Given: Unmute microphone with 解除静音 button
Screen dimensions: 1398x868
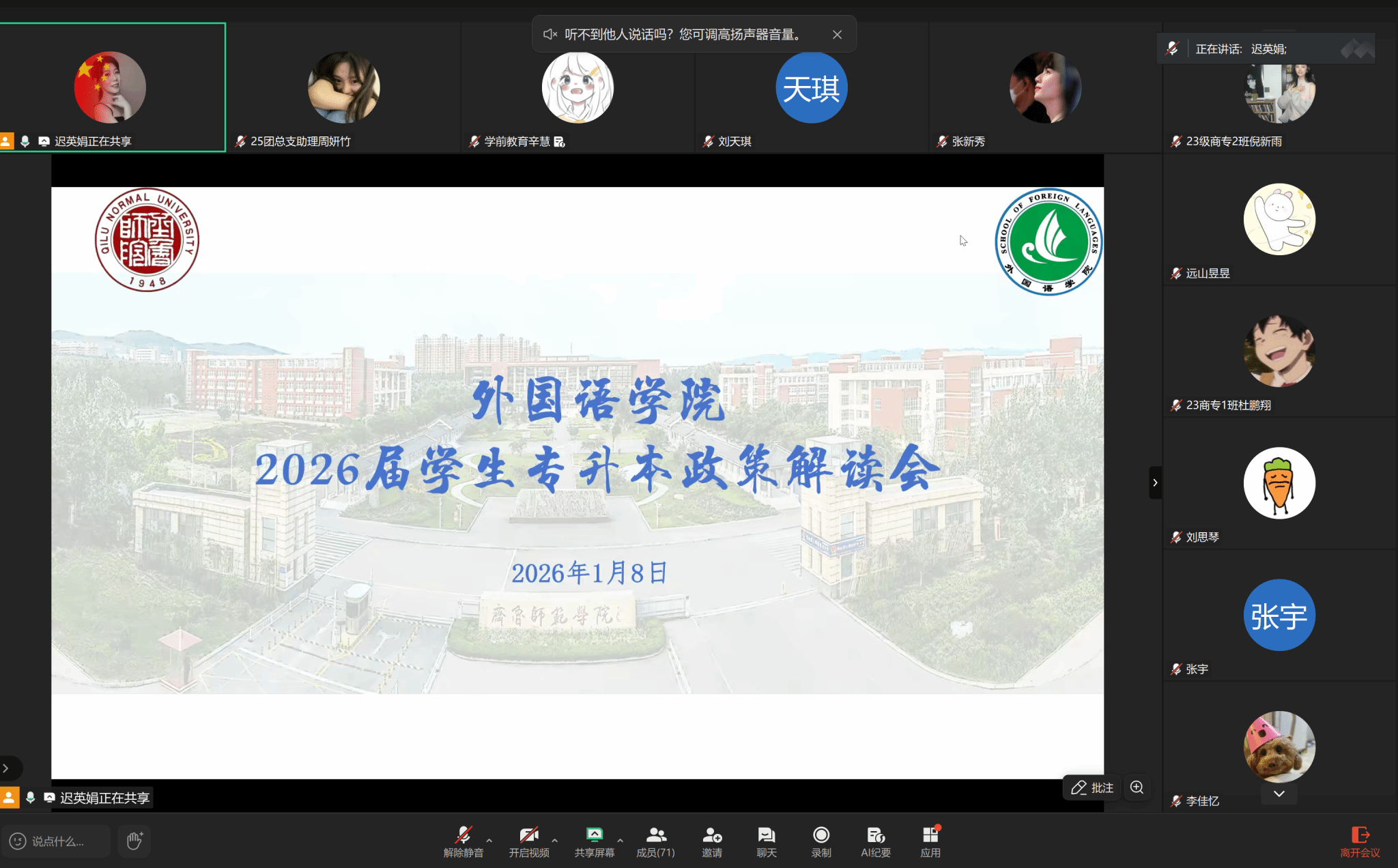Looking at the screenshot, I should coord(463,841).
